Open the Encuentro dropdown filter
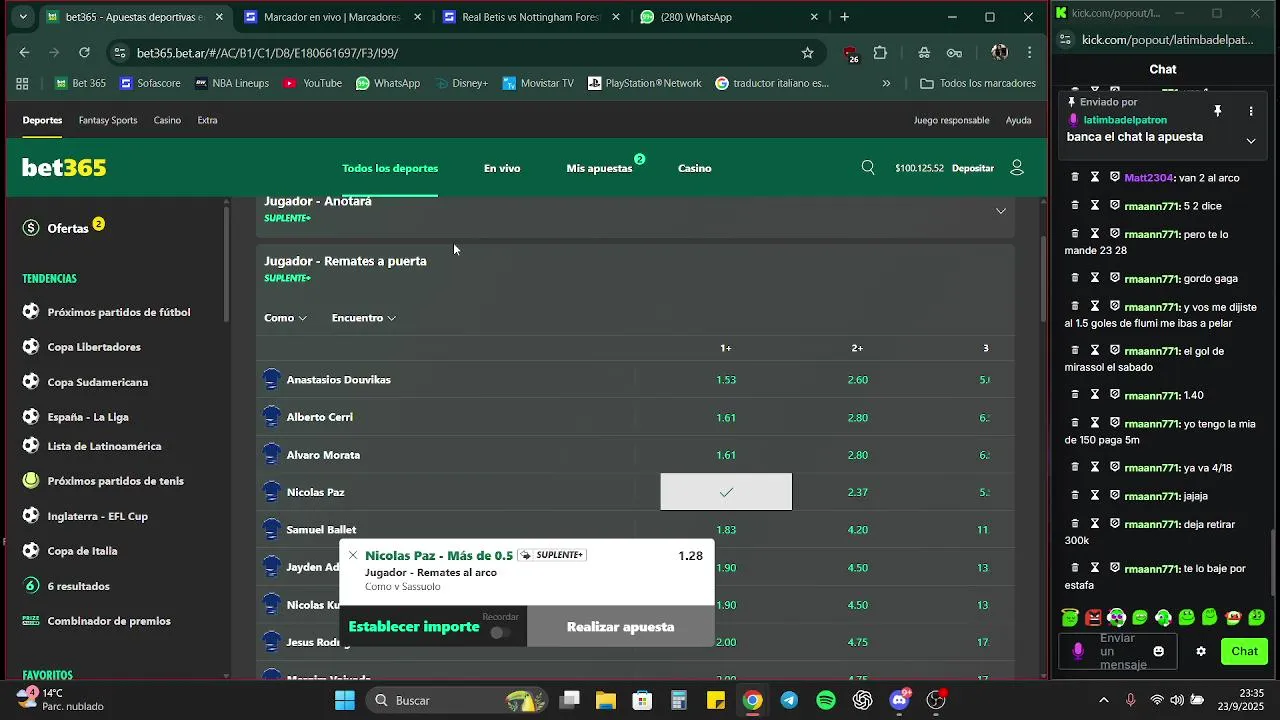 [x=364, y=318]
